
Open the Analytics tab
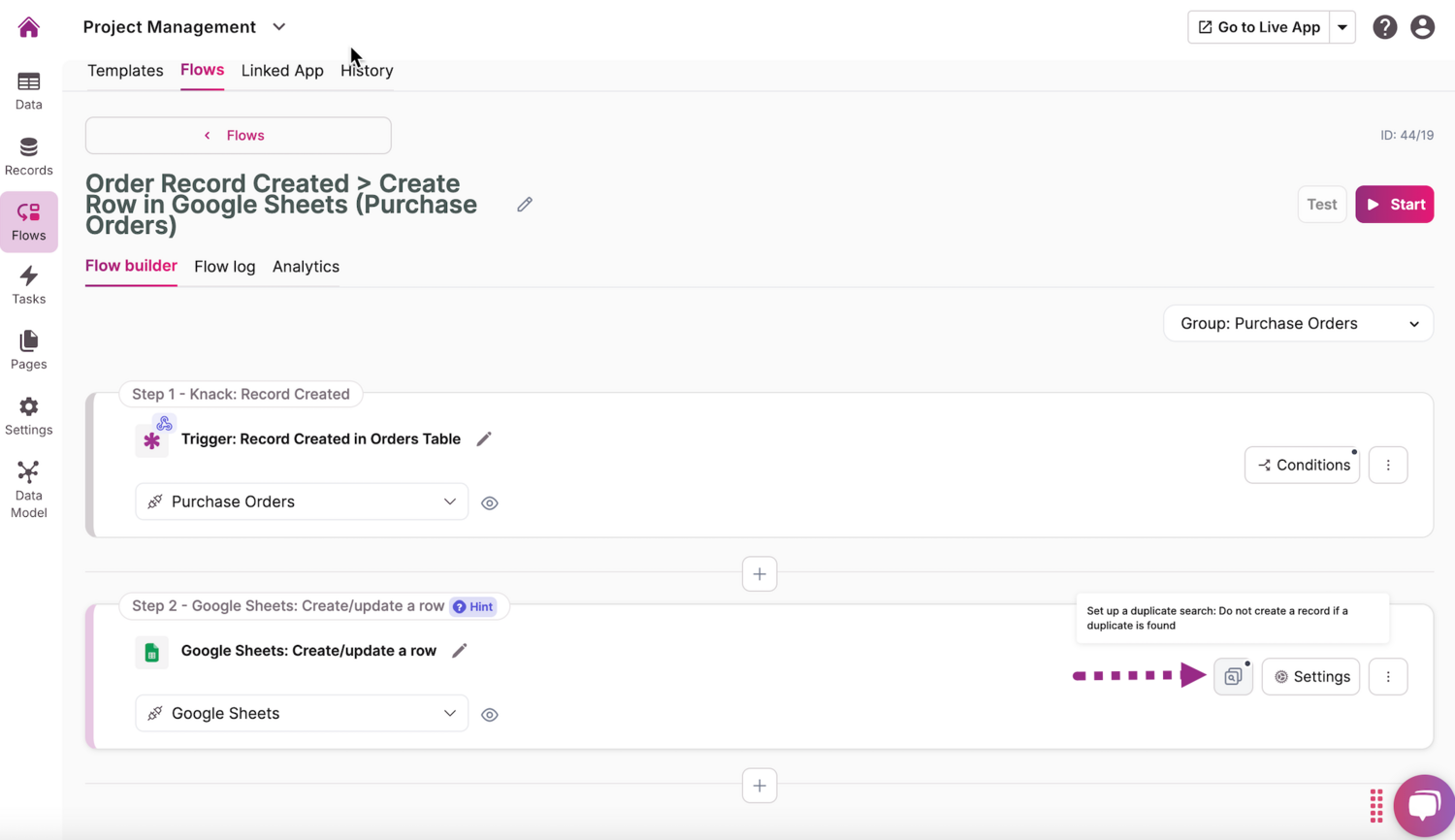(306, 266)
